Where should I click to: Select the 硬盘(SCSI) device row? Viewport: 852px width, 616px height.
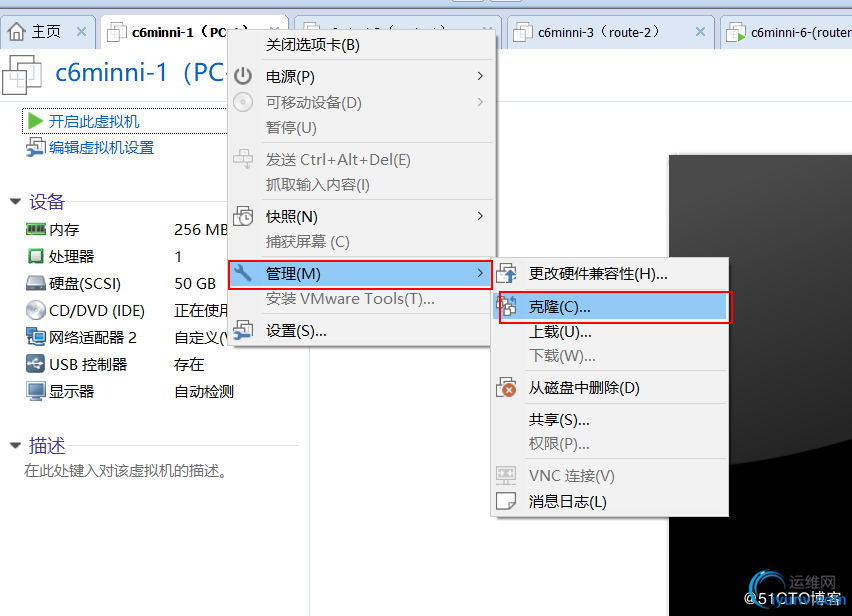click(x=126, y=284)
